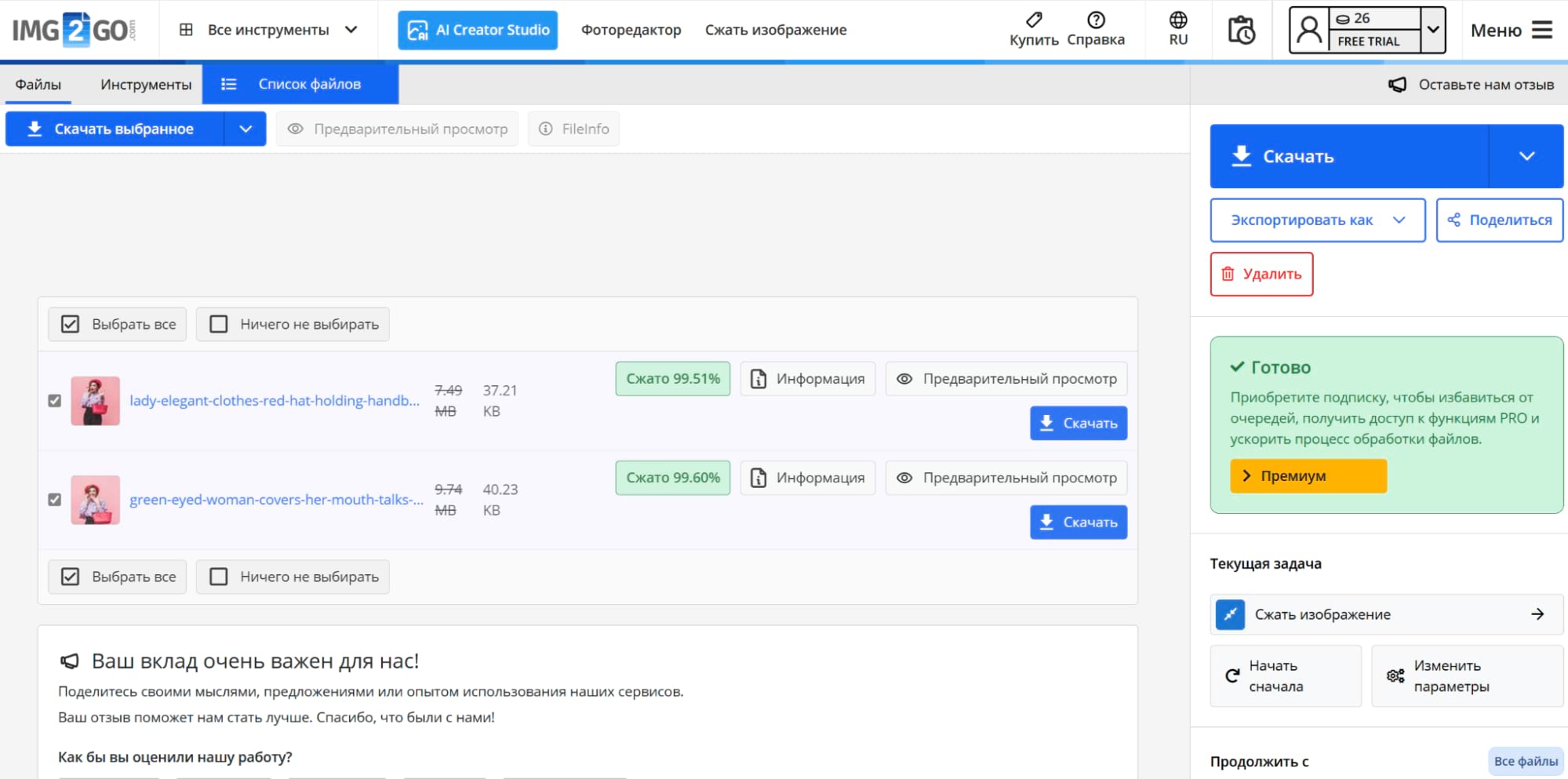Image resolution: width=1568 pixels, height=779 pixels.
Task: Click the Купить price tag icon
Action: (x=1034, y=20)
